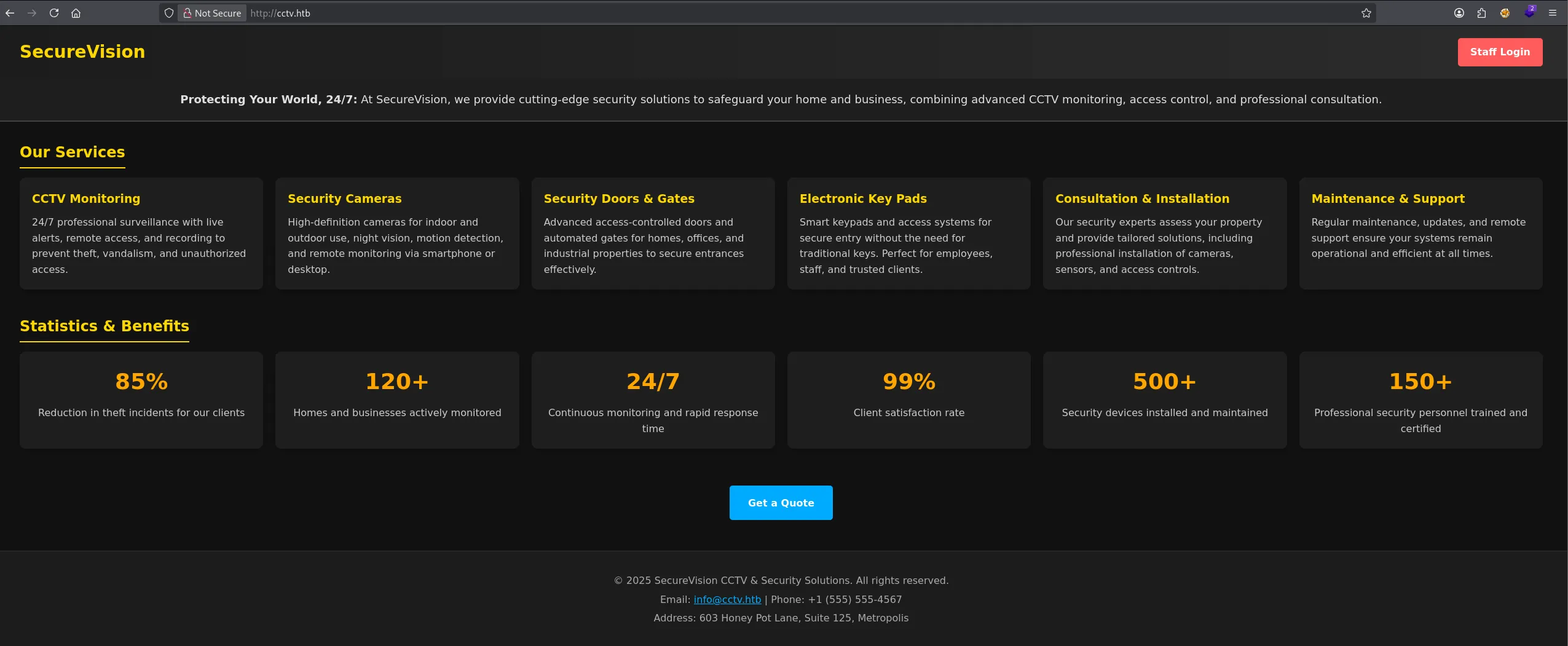Click the forward navigation arrow
The height and width of the screenshot is (646, 1568).
click(x=32, y=13)
